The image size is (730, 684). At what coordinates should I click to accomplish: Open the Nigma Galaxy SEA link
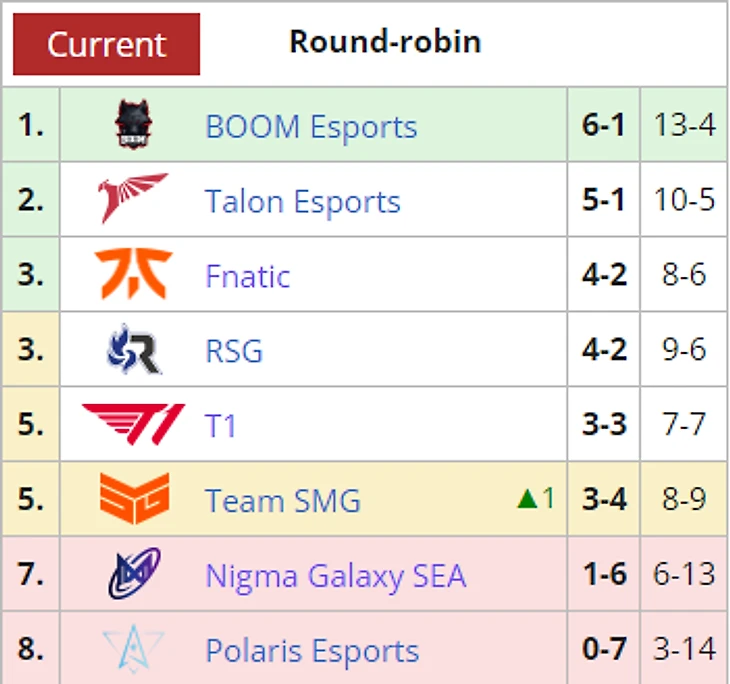(336, 576)
